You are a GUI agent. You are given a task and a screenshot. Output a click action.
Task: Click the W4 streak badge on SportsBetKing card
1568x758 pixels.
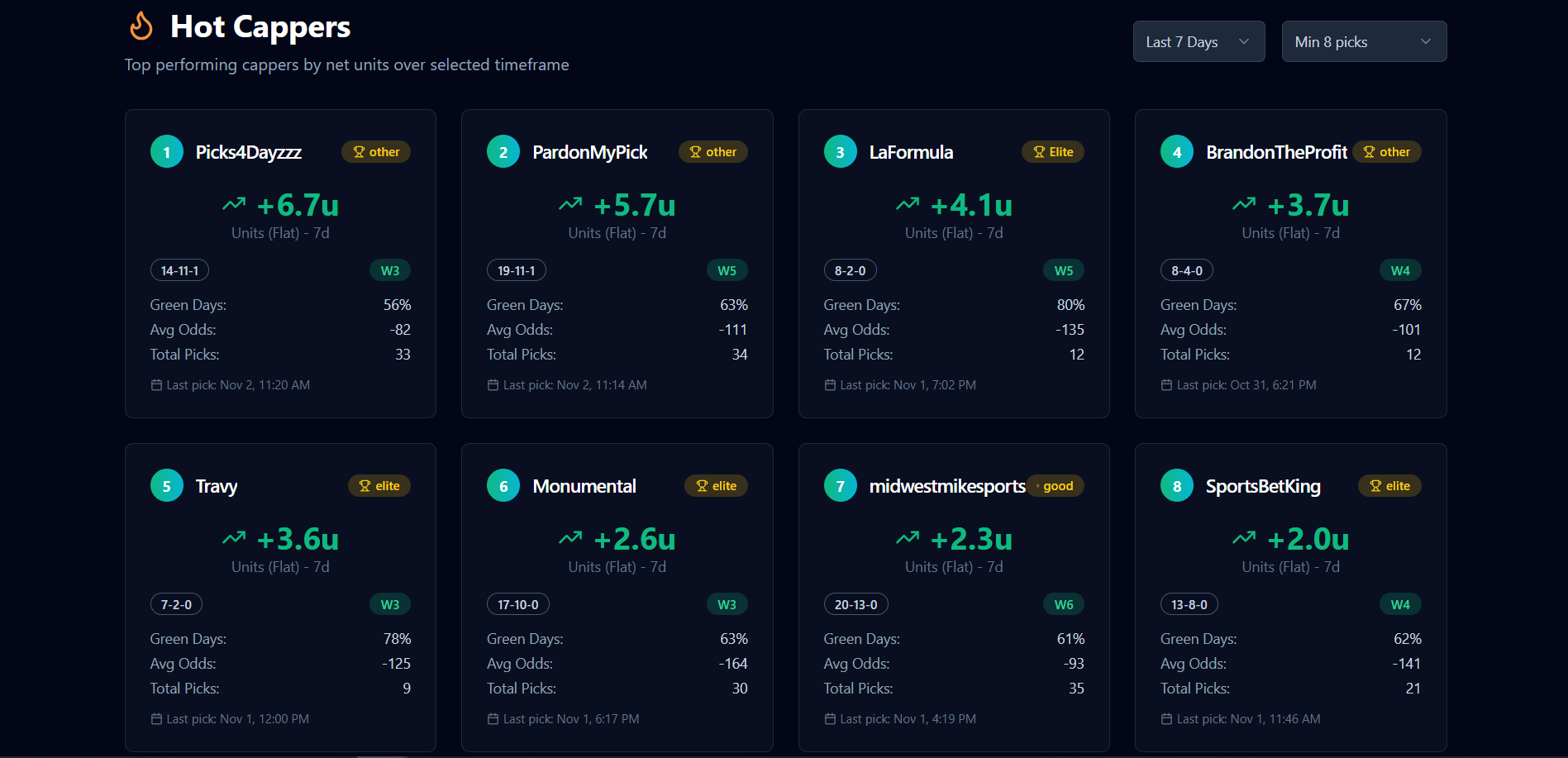1400,604
